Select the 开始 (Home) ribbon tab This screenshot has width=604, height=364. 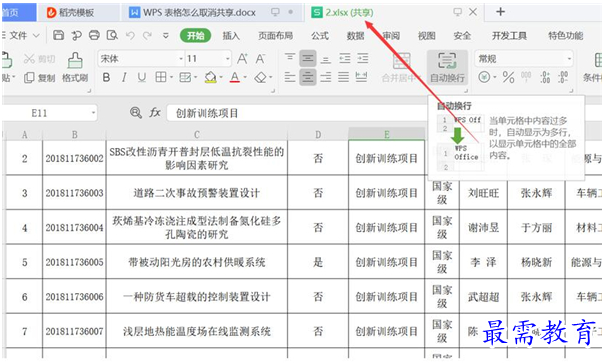click(x=195, y=35)
